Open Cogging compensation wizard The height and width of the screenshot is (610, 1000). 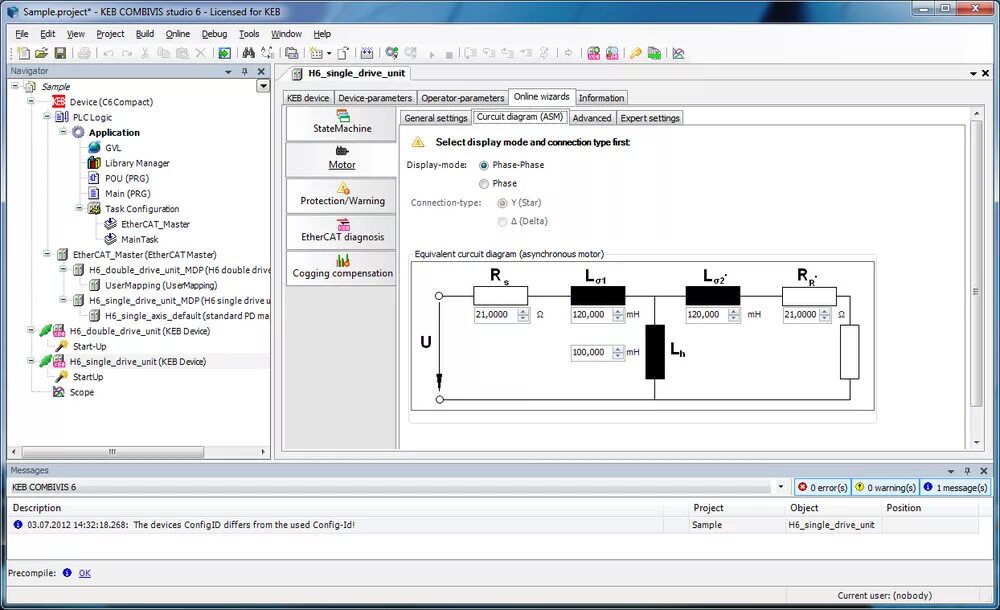click(342, 267)
